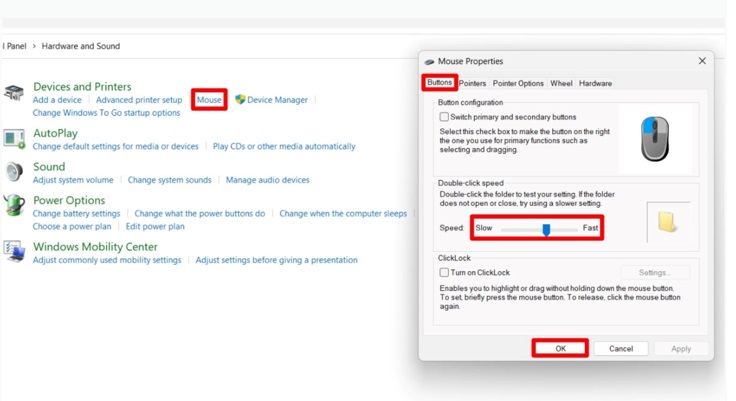Open the Pointer Options tab

[518, 84]
